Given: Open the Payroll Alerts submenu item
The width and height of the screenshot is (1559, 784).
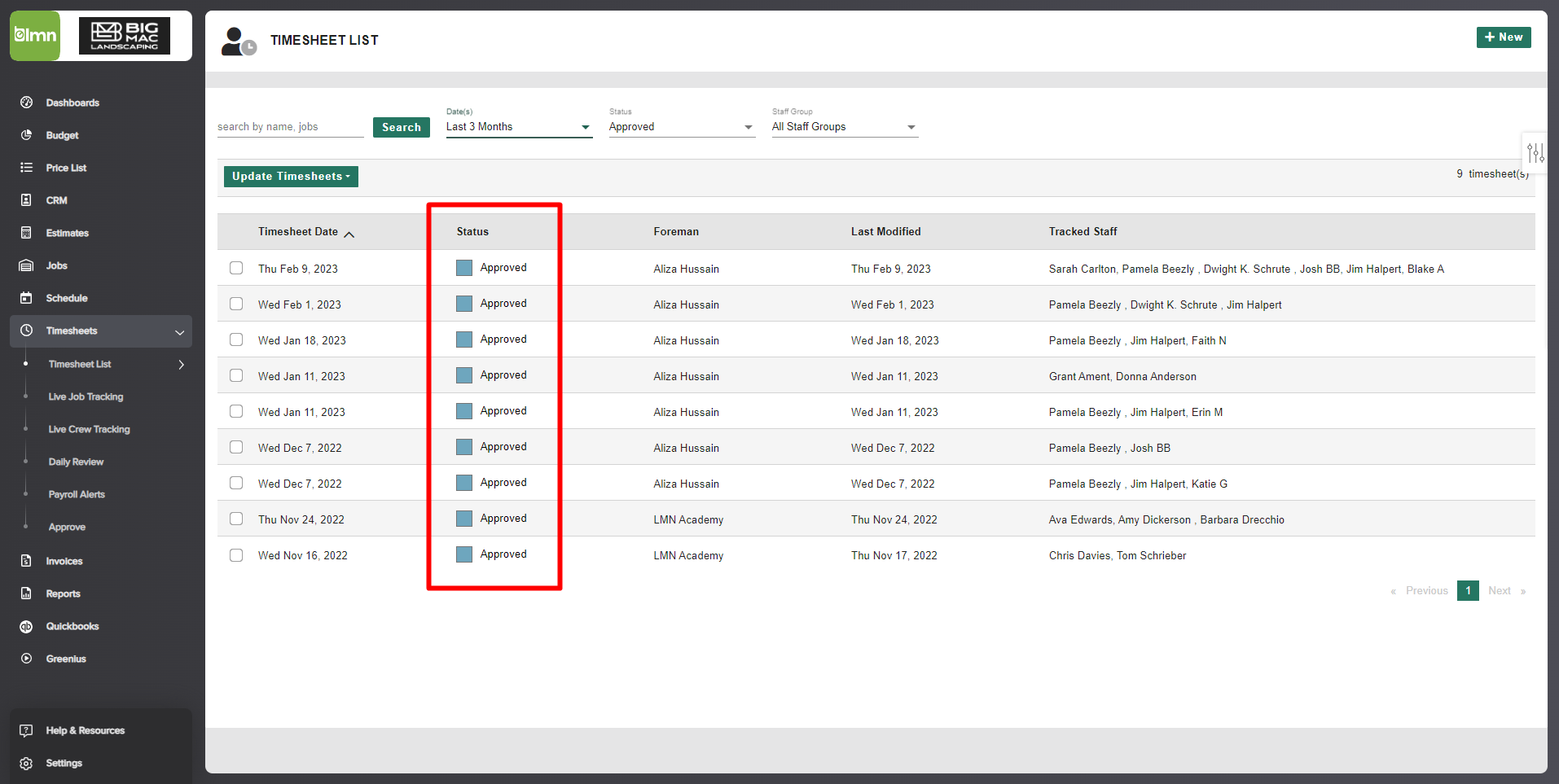Looking at the screenshot, I should 77,494.
